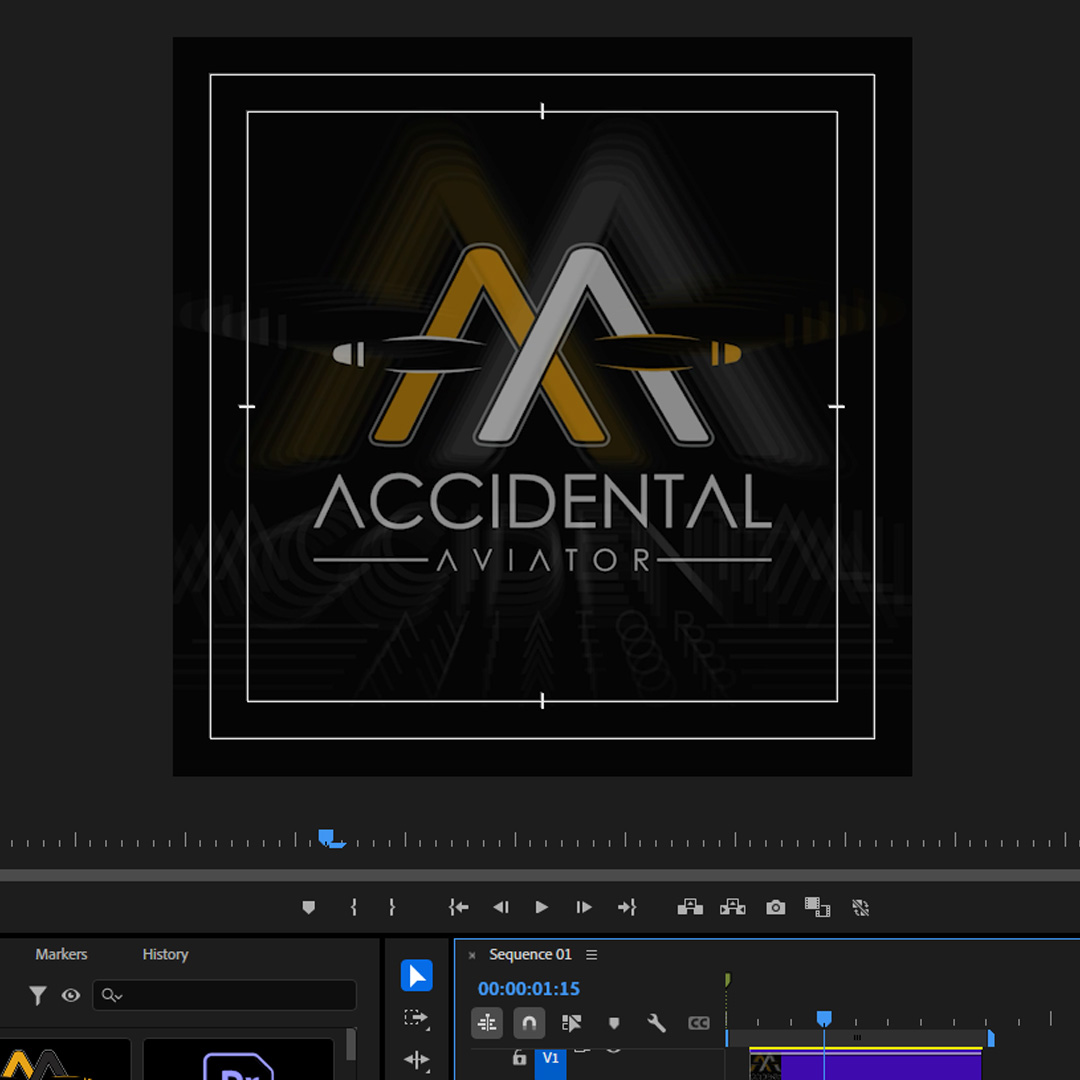The width and height of the screenshot is (1080, 1080).
Task: Click the Extract button
Action: 733,907
